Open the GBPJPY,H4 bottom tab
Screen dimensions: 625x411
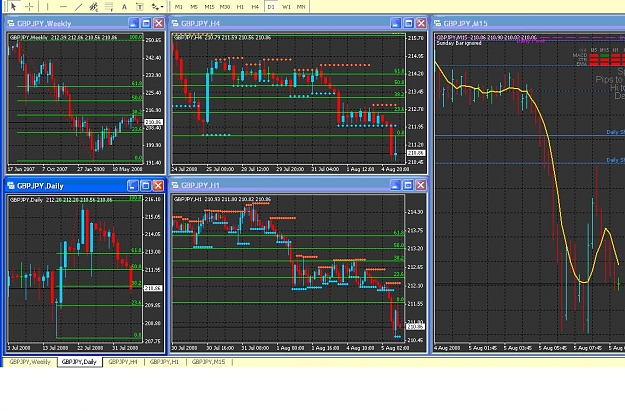[123, 362]
